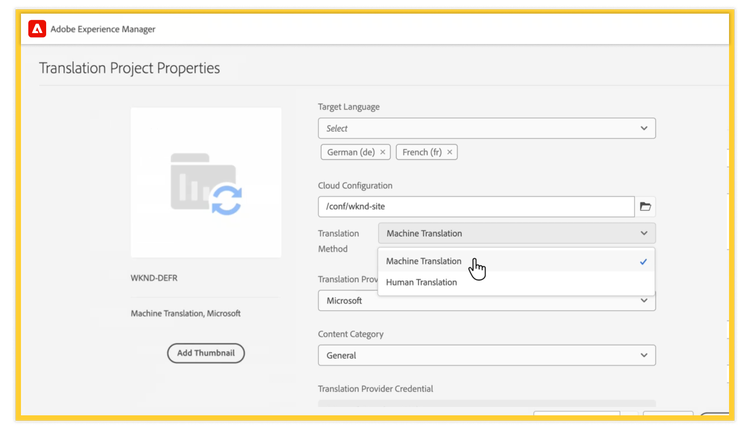The width and height of the screenshot is (750, 430).
Task: Choose Machine Translation from the list
Action: [424, 261]
